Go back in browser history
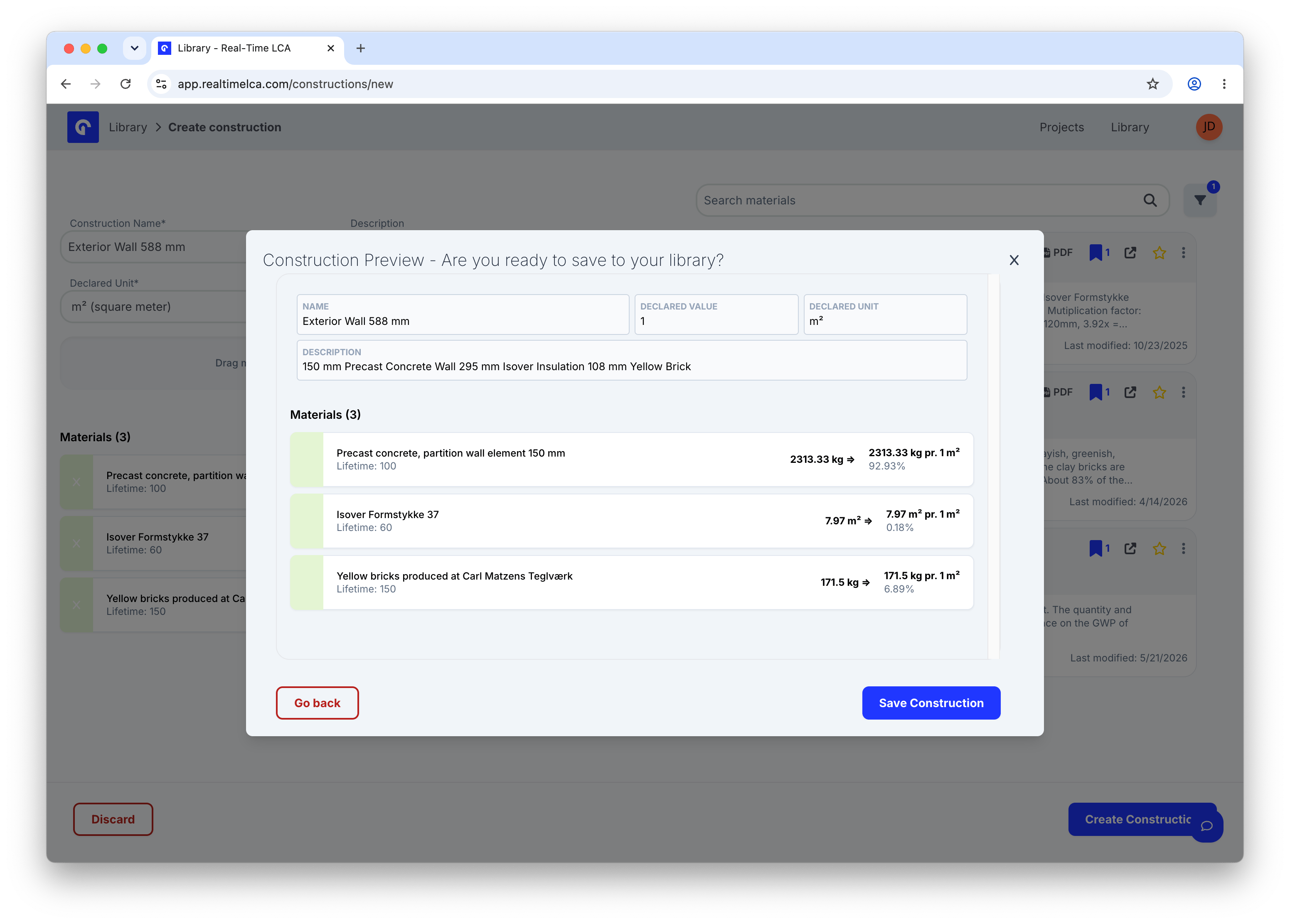 [66, 84]
